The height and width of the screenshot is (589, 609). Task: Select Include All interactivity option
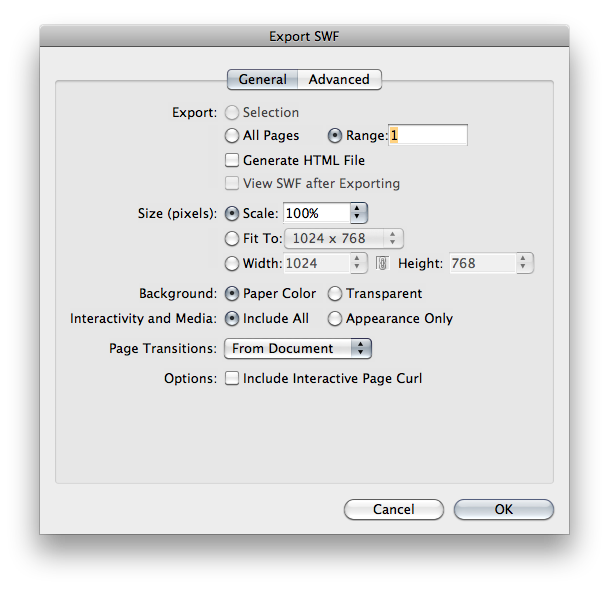[x=233, y=319]
